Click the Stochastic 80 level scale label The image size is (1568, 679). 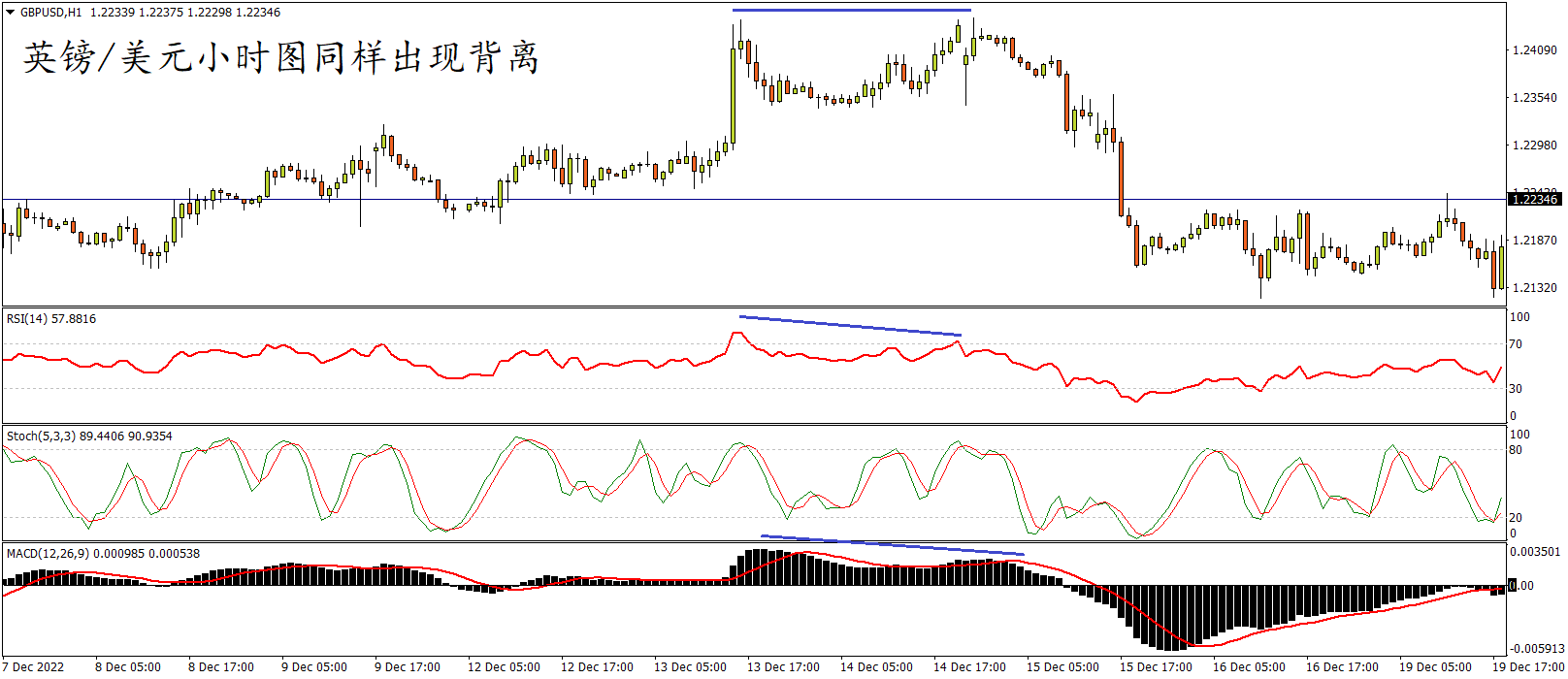tap(1516, 450)
